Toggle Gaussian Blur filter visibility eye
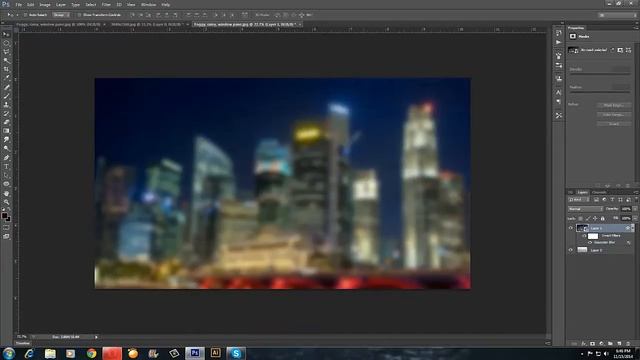The width and height of the screenshot is (640, 360). pos(590,242)
